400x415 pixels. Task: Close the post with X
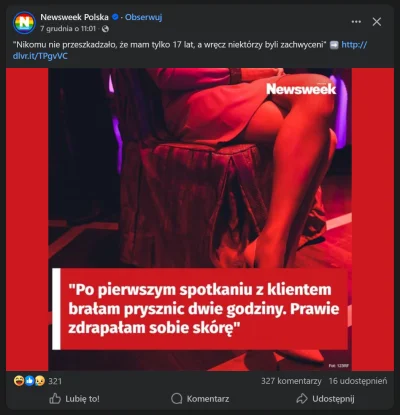[x=377, y=22]
